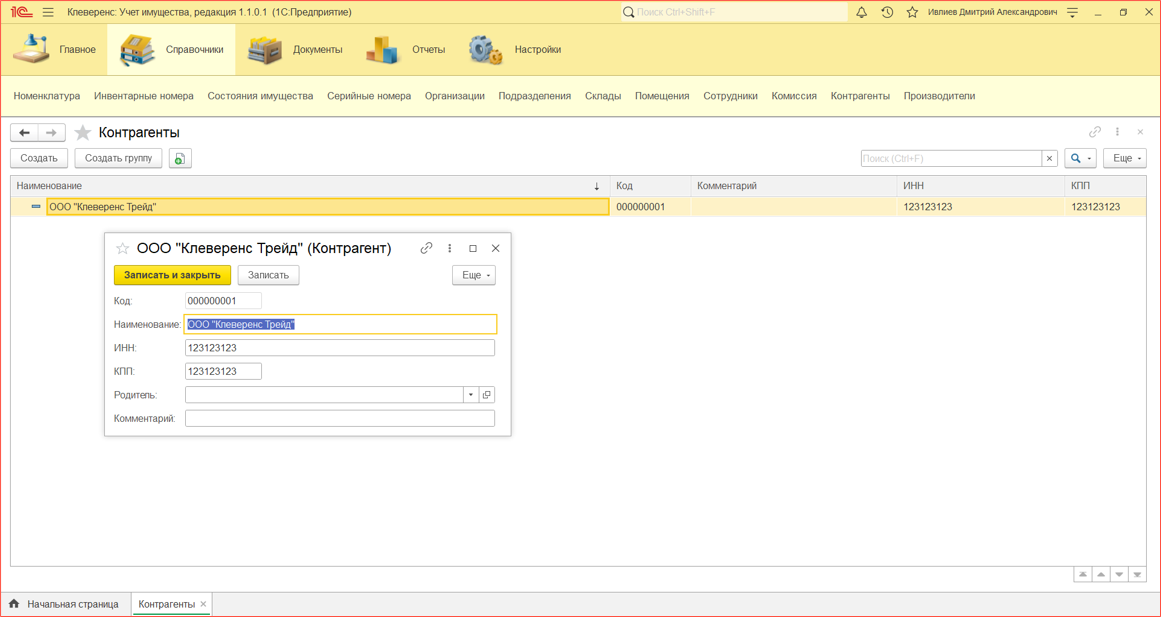Open the Главное section
This screenshot has width=1161, height=617.
point(54,50)
